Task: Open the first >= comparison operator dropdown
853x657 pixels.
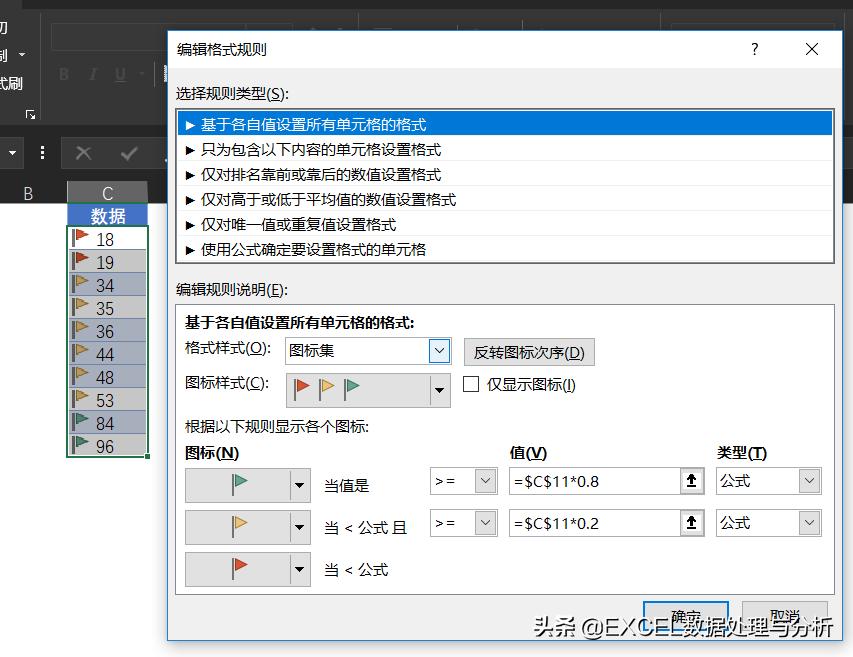Action: pos(486,481)
